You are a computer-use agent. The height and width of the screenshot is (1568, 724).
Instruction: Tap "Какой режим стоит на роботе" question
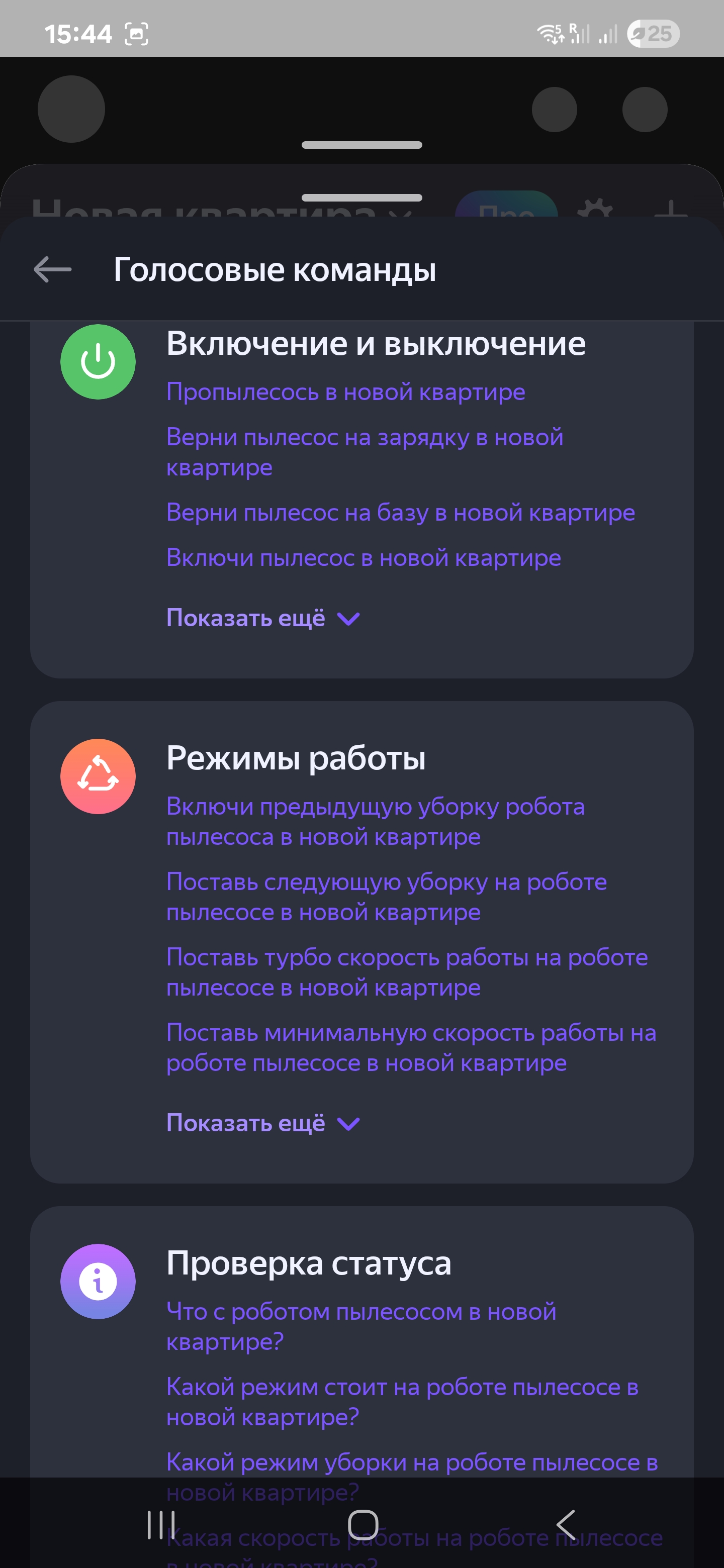402,1402
